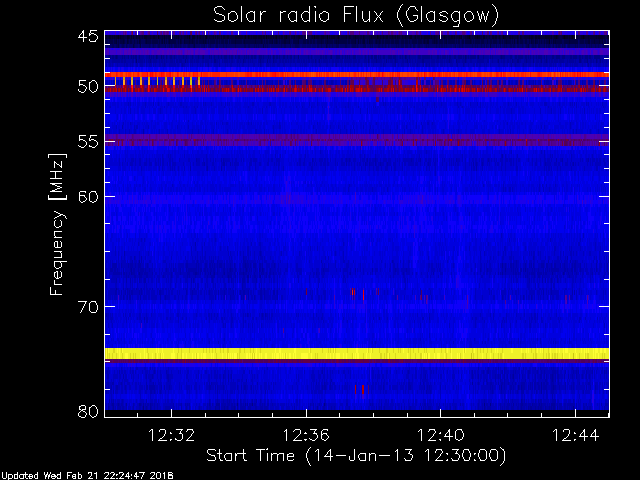
Task: Click the "Start Time (14-Jan-13 12:30:00)" label
Action: (356, 455)
